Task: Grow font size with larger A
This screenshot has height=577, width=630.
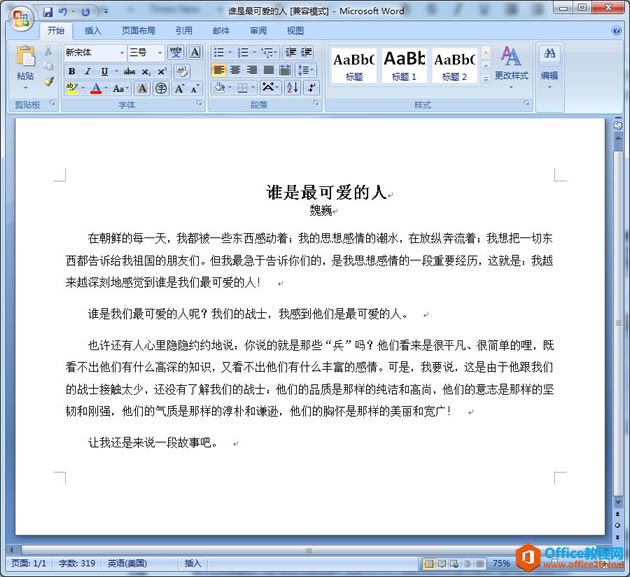Action: tap(179, 88)
